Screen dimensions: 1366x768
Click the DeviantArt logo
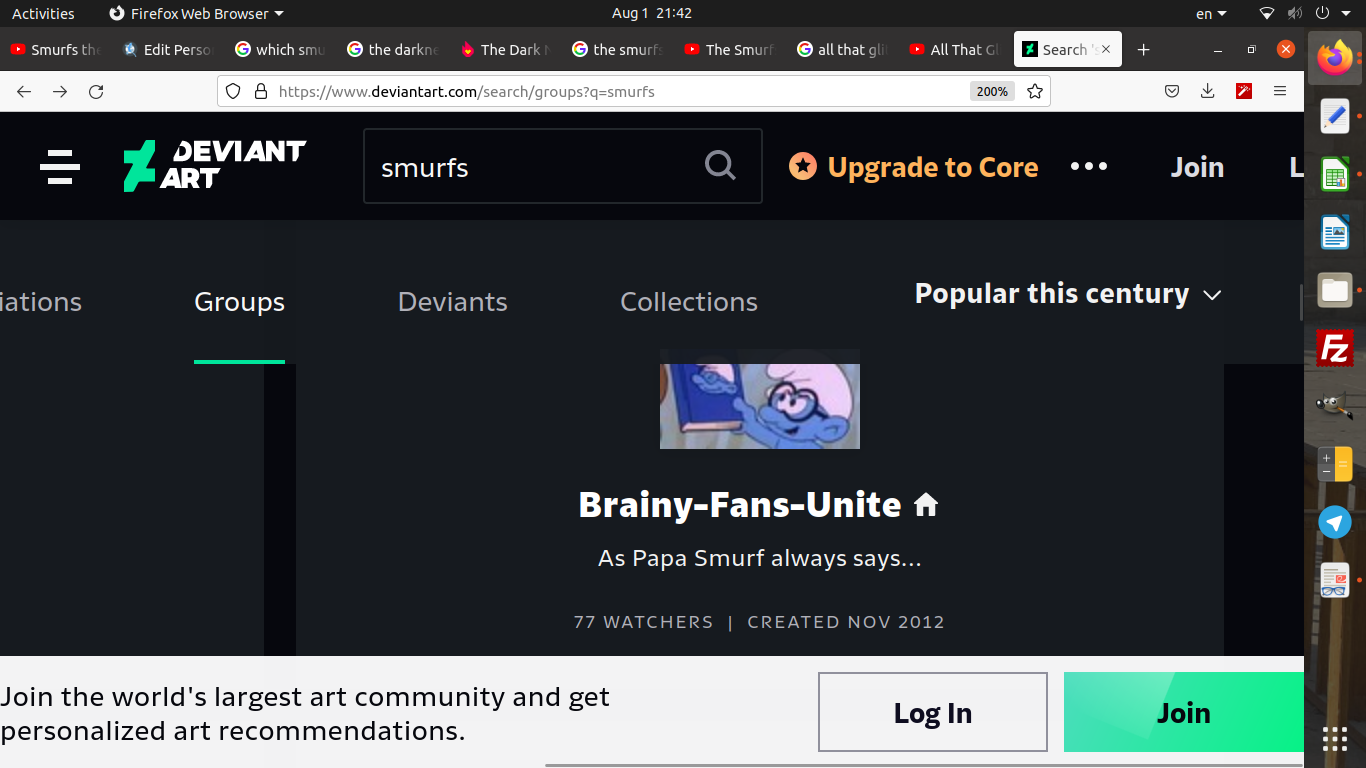(215, 166)
